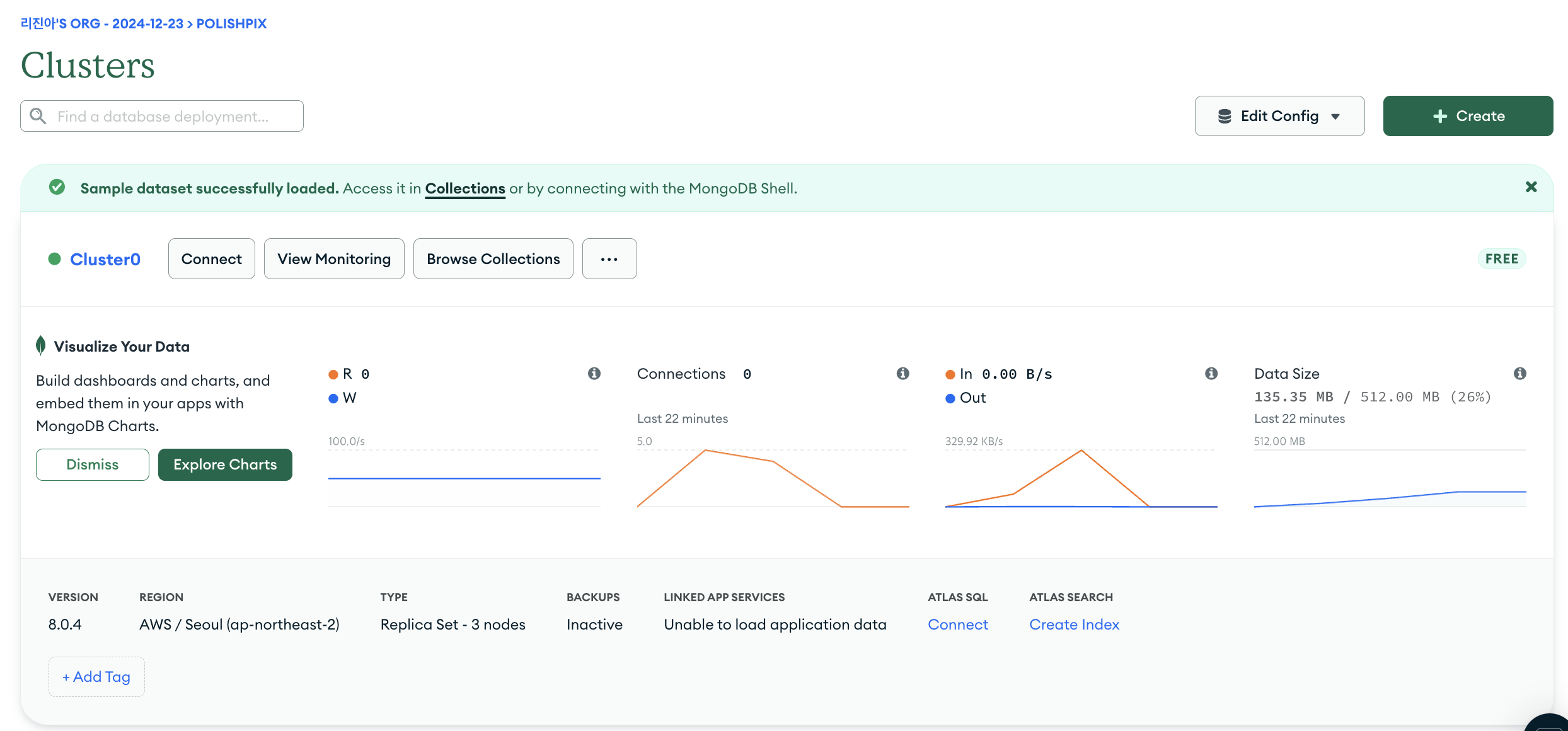1568x731 pixels.
Task: Click the Create cluster button
Action: pyautogui.click(x=1468, y=116)
